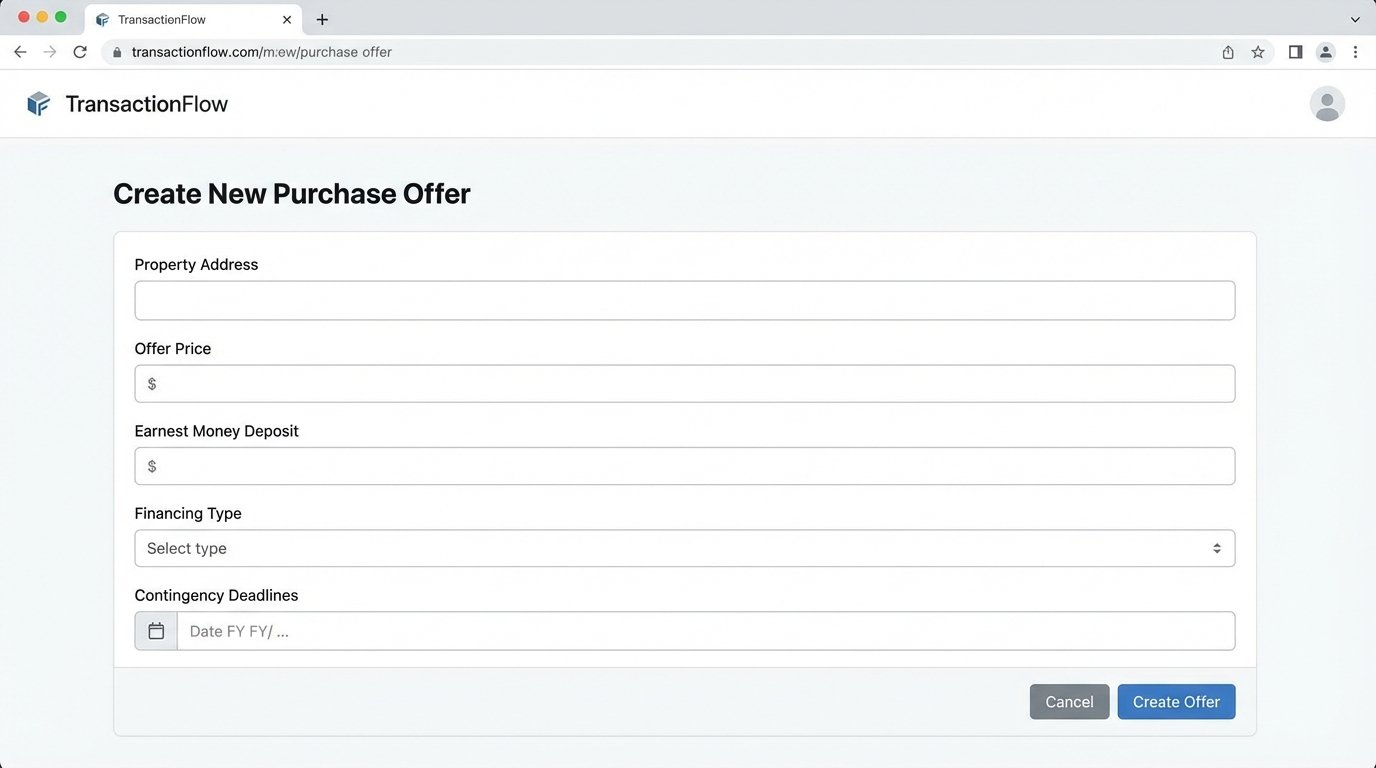Screen dimensions: 1376x768
Task: Click the share icon in address bar
Action: [1228, 52]
